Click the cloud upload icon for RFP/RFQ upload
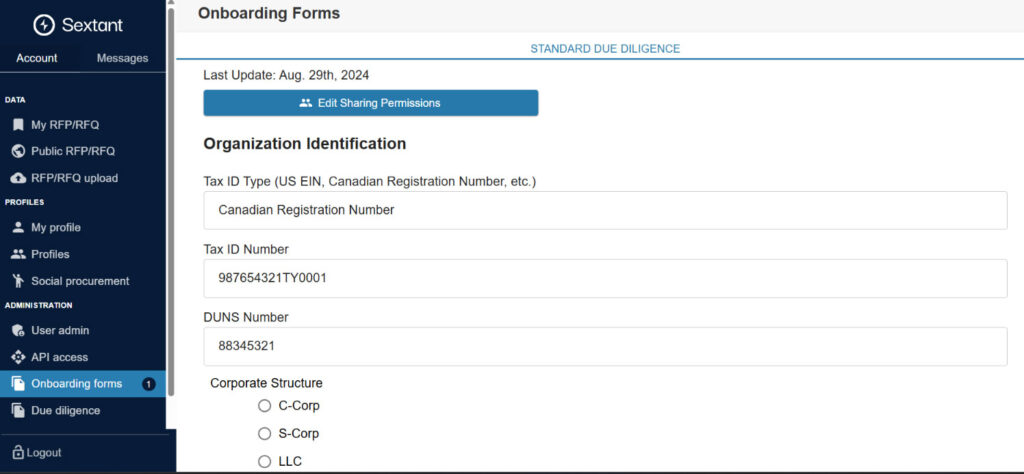 click(18, 178)
